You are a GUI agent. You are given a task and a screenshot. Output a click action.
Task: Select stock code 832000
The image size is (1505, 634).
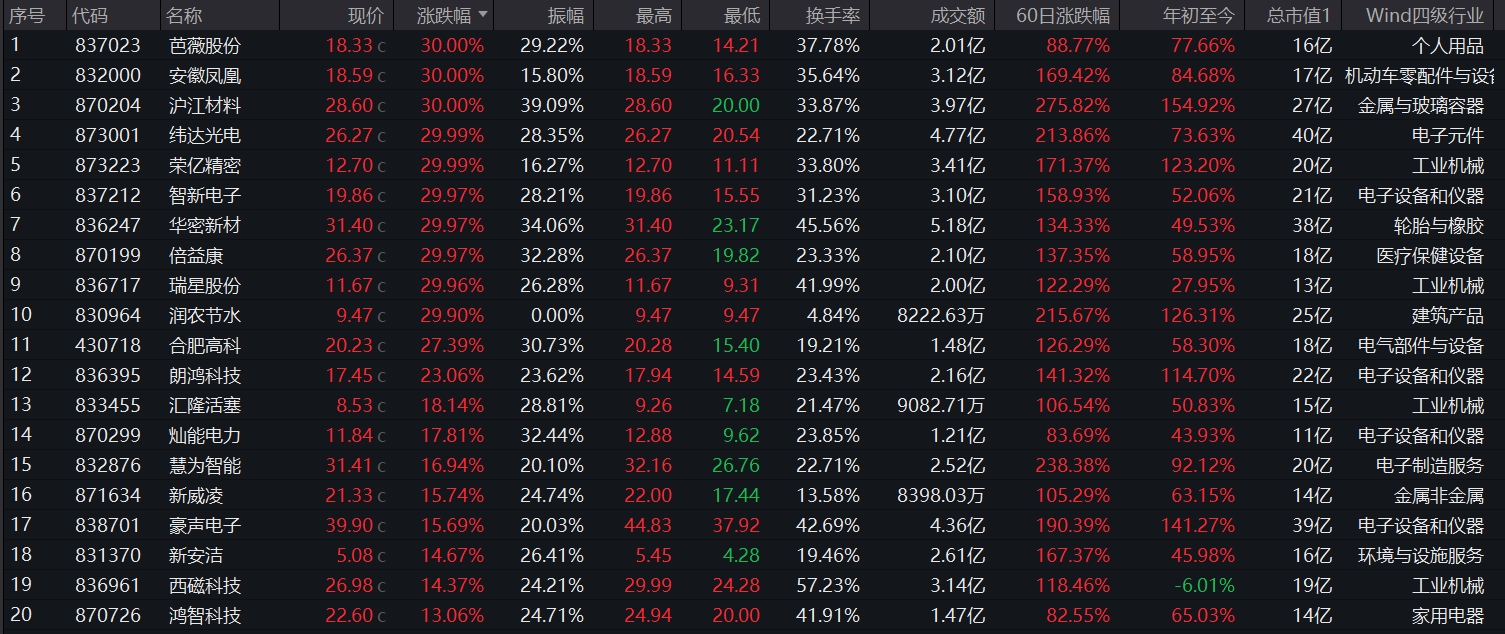[108, 75]
